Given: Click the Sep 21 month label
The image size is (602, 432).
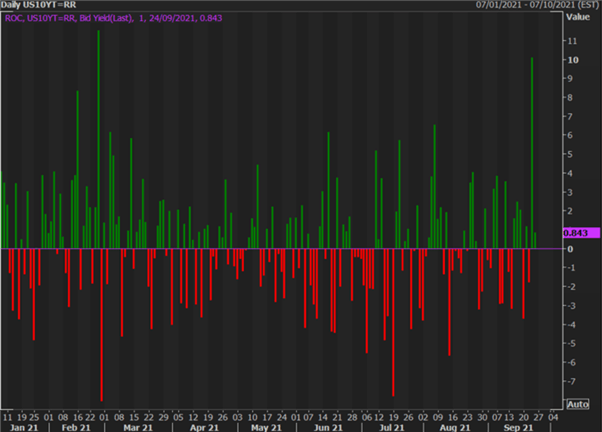Looking at the screenshot, I should click(x=518, y=427).
